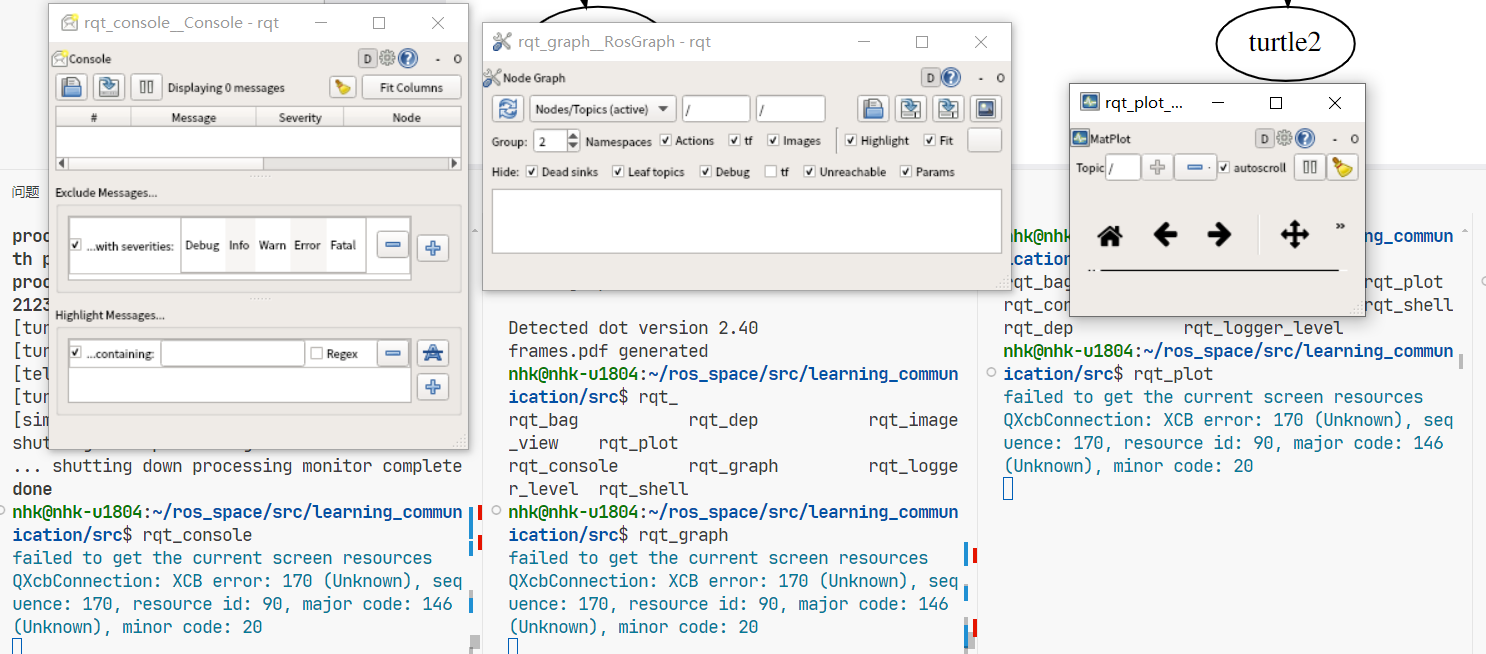Open the remove topic minus dropdown in MatPlot

click(x=1195, y=168)
